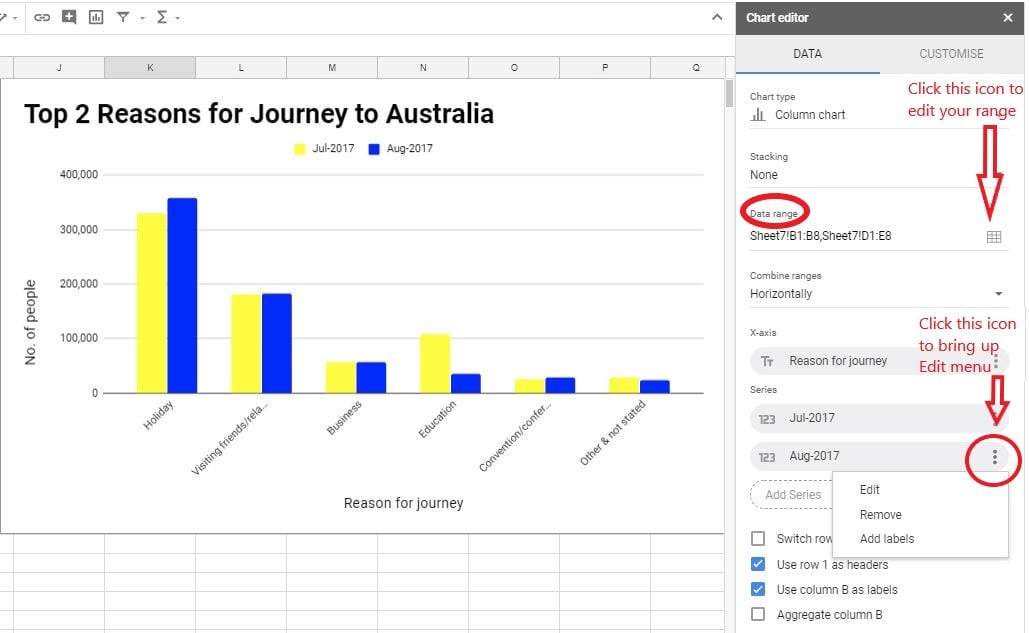Uncheck Use row 1 as headers
This screenshot has height=633, width=1029.
758,564
